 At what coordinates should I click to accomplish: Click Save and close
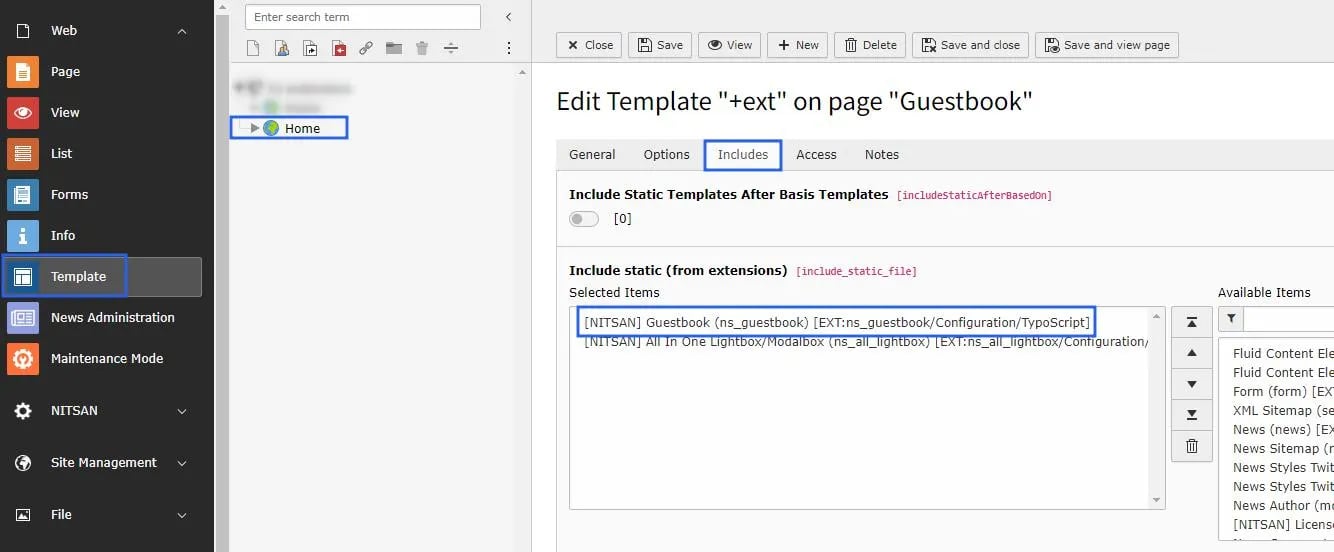click(970, 45)
